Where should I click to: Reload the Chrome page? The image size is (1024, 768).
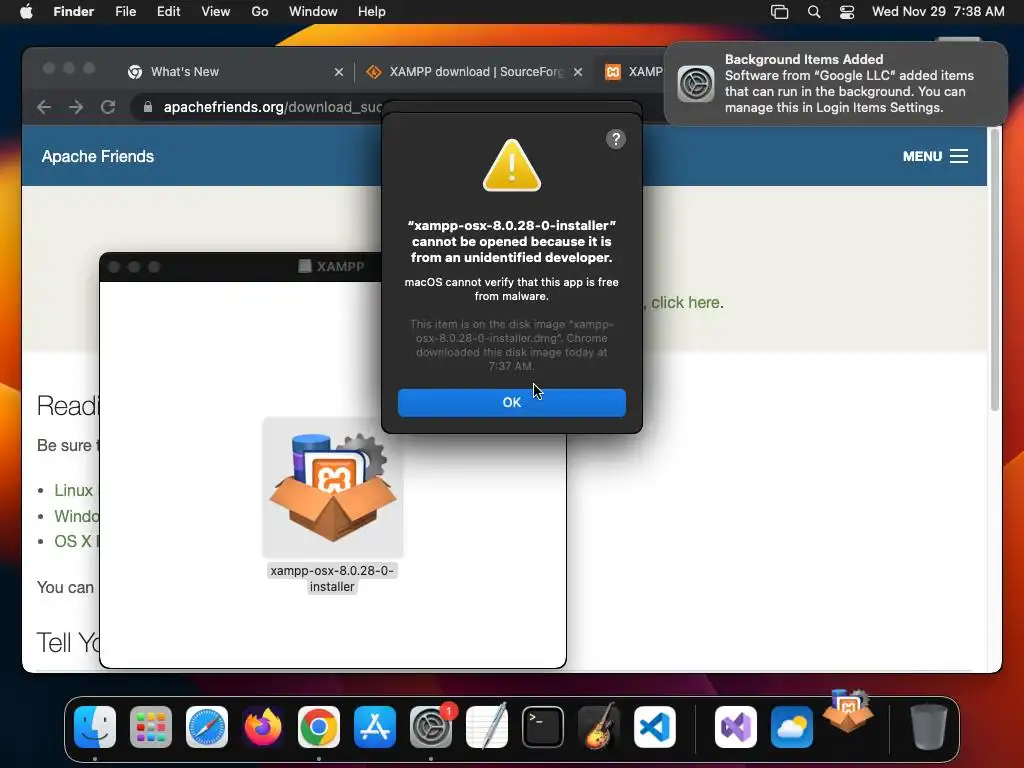(x=108, y=107)
